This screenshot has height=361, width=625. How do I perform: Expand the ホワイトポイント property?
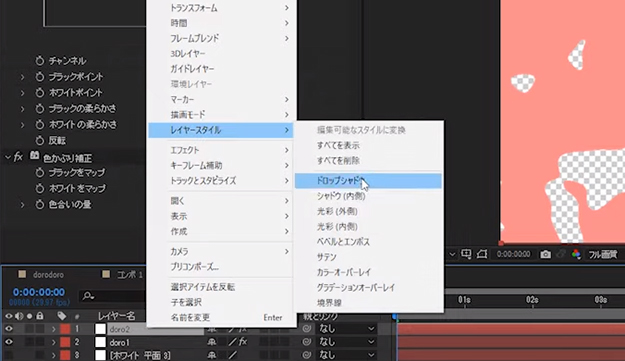(x=22, y=93)
